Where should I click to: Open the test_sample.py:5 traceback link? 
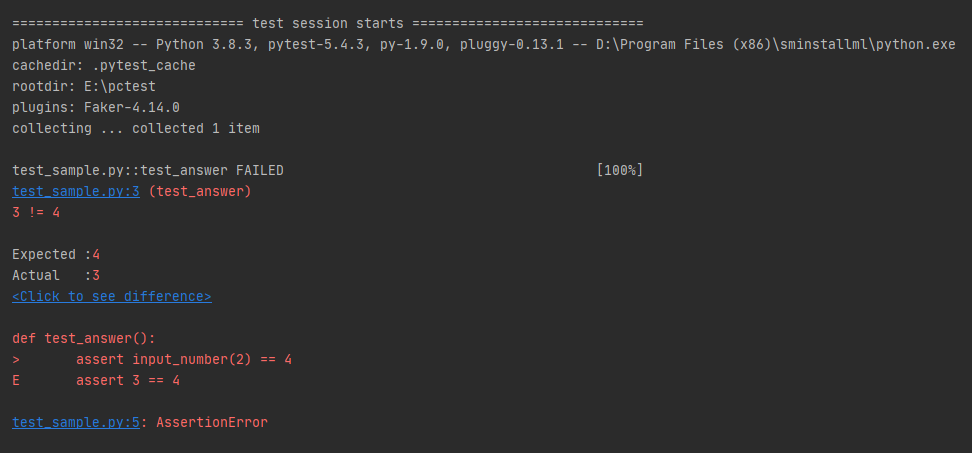76,422
